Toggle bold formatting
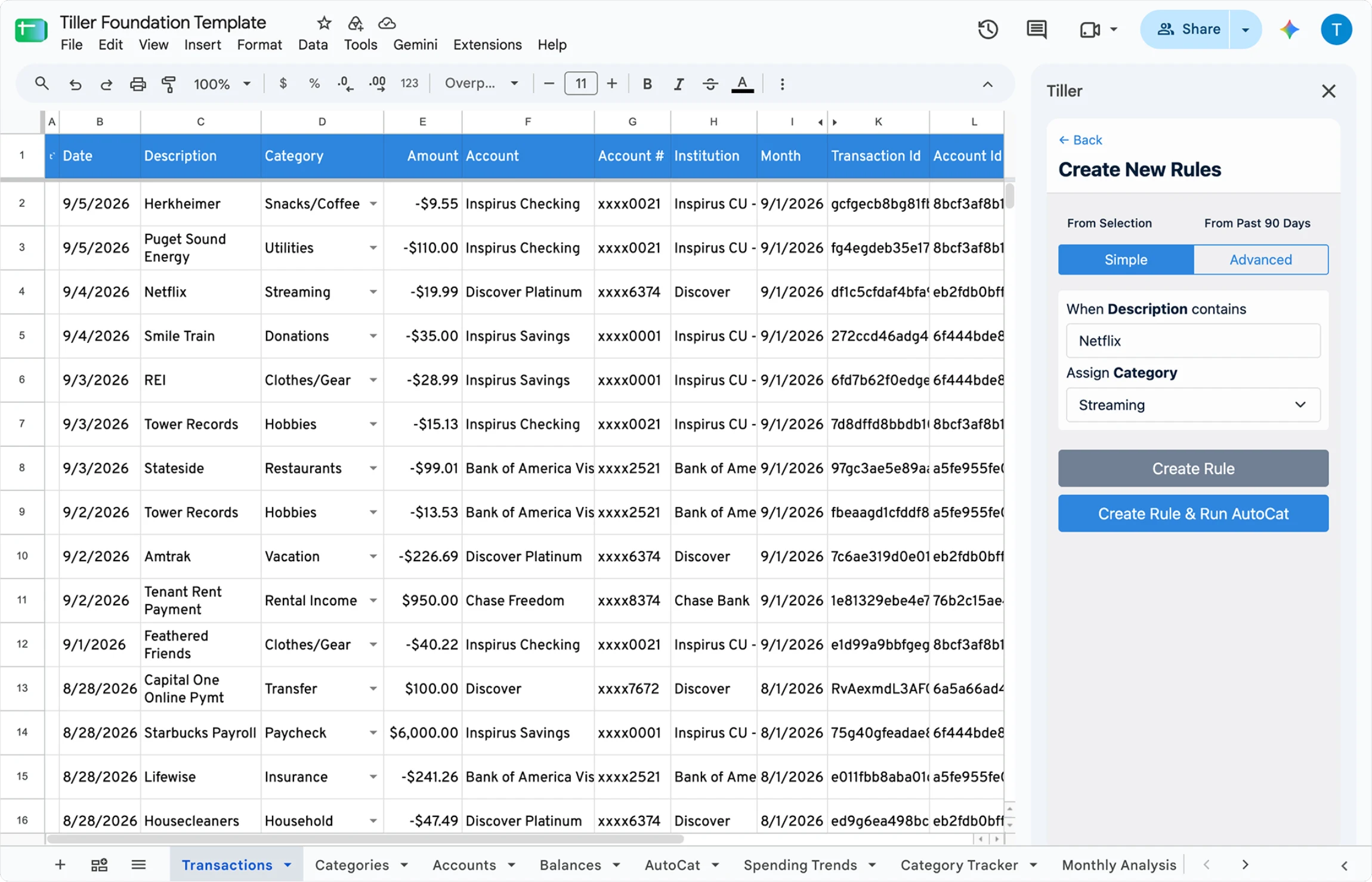This screenshot has height=882, width=1372. point(647,84)
